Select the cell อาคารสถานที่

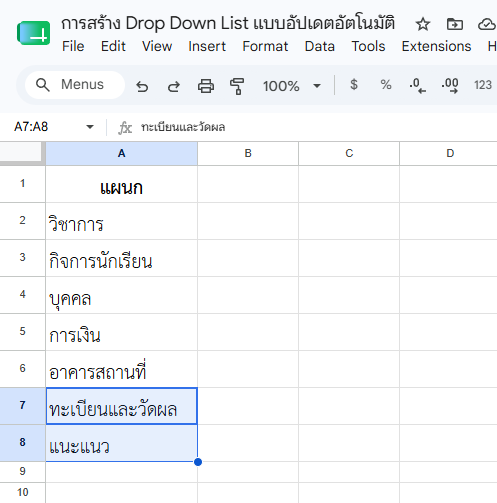tap(122, 369)
